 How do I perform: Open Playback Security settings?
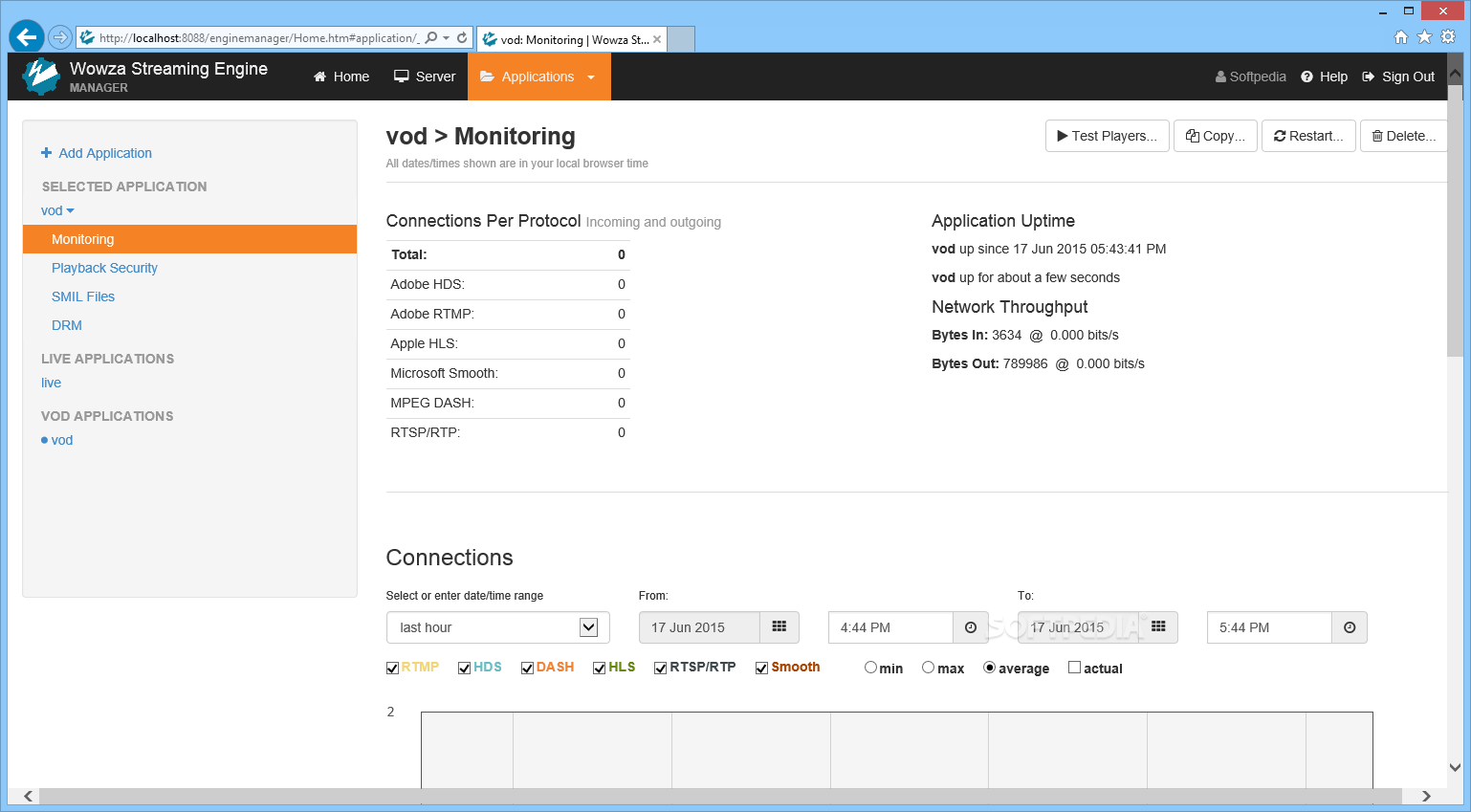pyautogui.click(x=104, y=268)
